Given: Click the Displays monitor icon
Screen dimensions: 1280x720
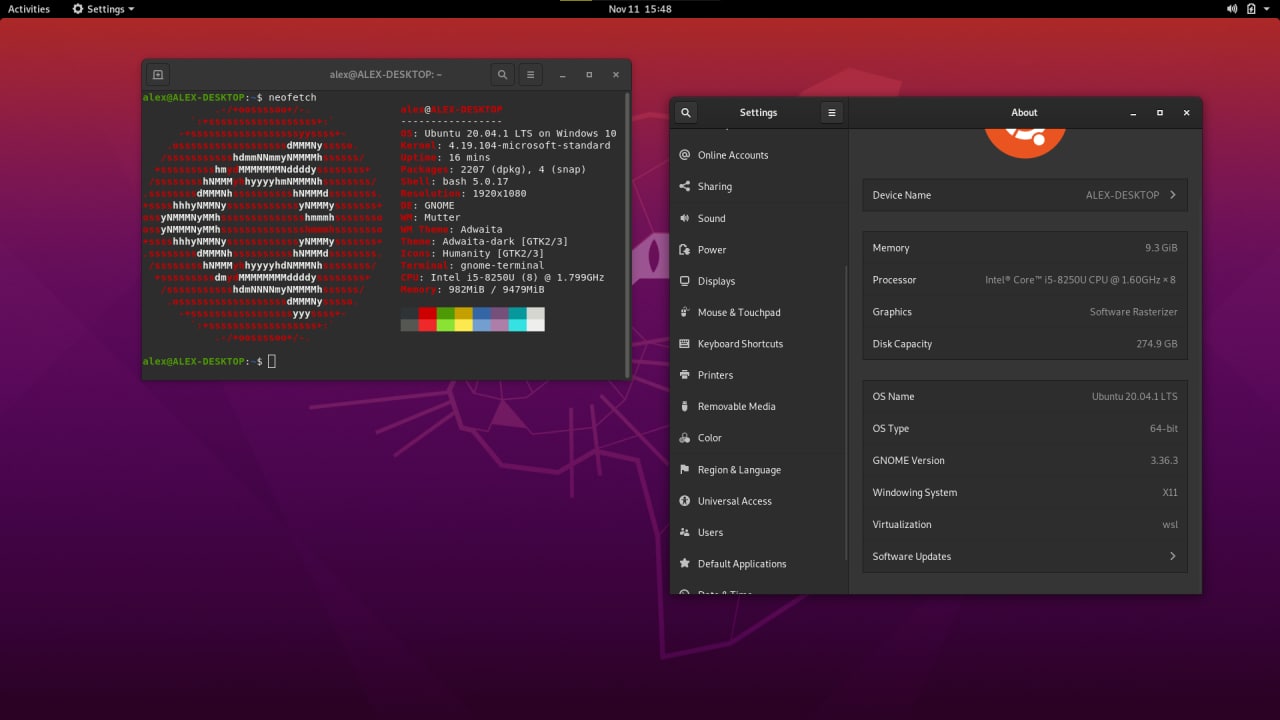Looking at the screenshot, I should pyautogui.click(x=685, y=281).
